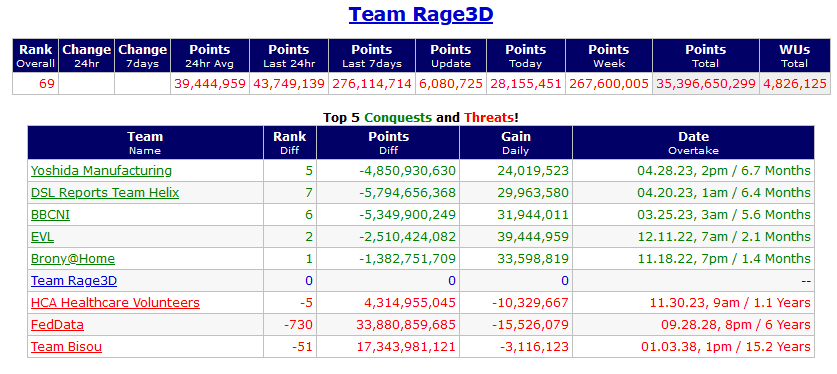Select overtake date 01.03.38, 1pm / 15.2 Years
The image size is (837, 374).
(726, 347)
